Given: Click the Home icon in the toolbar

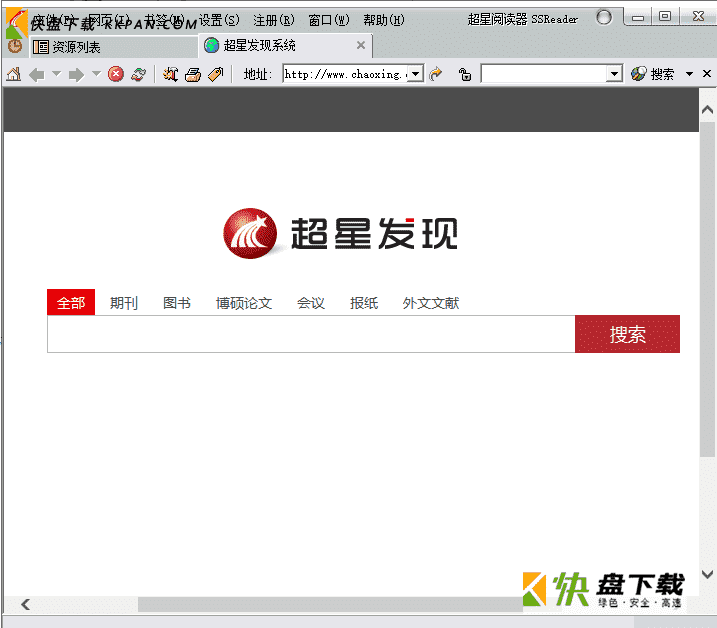Looking at the screenshot, I should pyautogui.click(x=14, y=74).
